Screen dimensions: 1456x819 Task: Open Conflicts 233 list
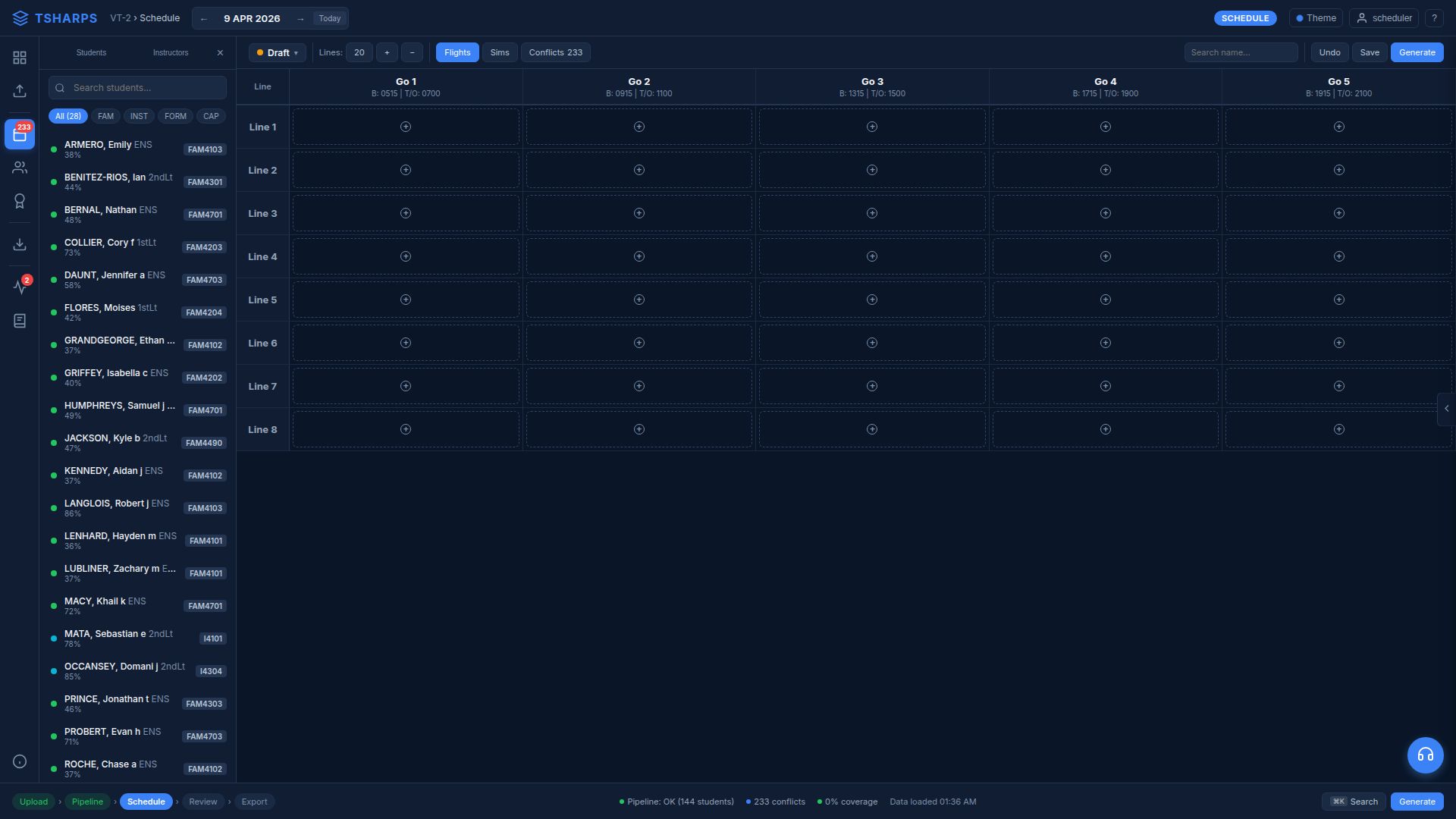click(x=556, y=52)
